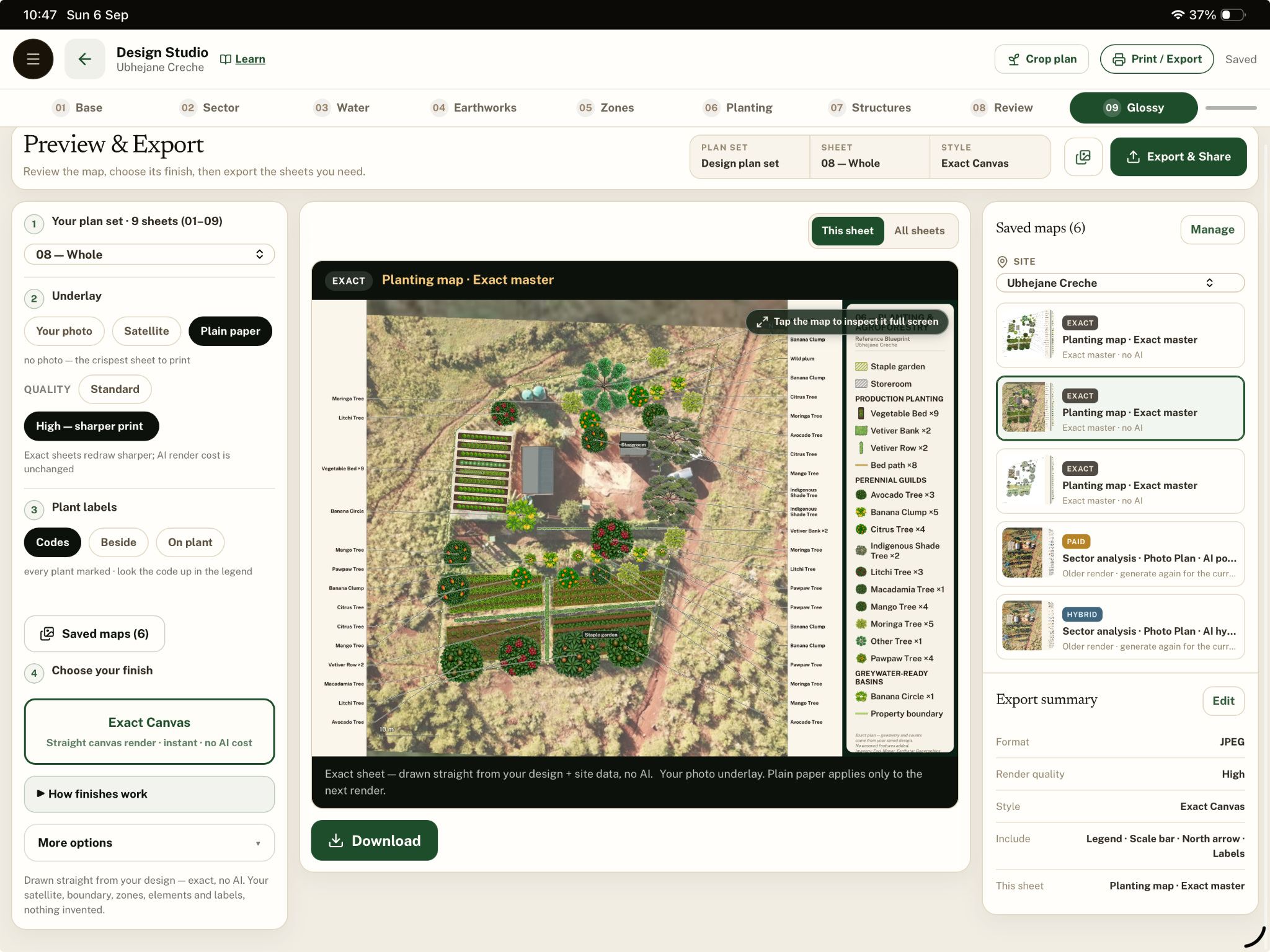Screen dimensions: 1270x952
Task: Click the Download button
Action: [x=374, y=840]
